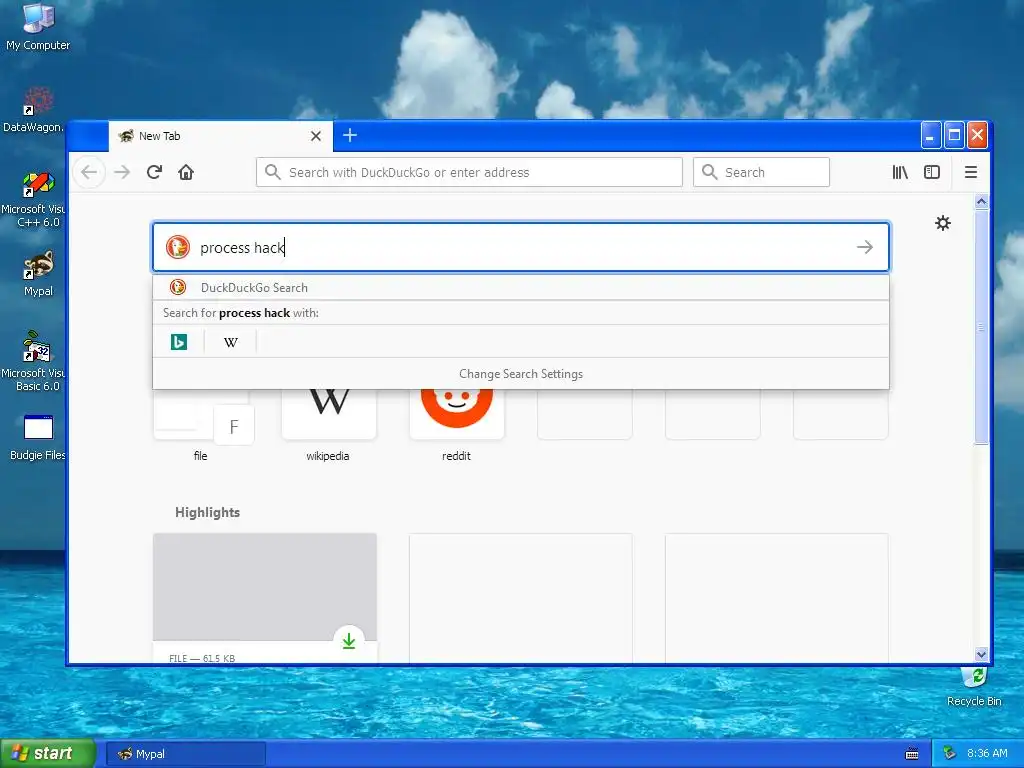Click the system tray network icon
The width and height of the screenshot is (1024, 768).
tap(950, 754)
